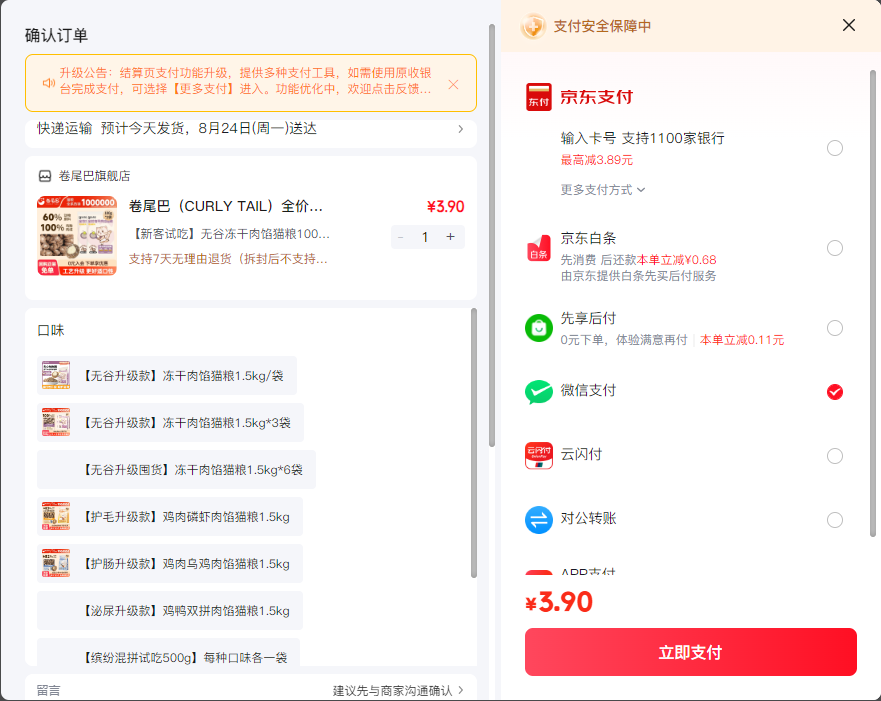Toggle the selected 微信支付 radio

(x=834, y=392)
